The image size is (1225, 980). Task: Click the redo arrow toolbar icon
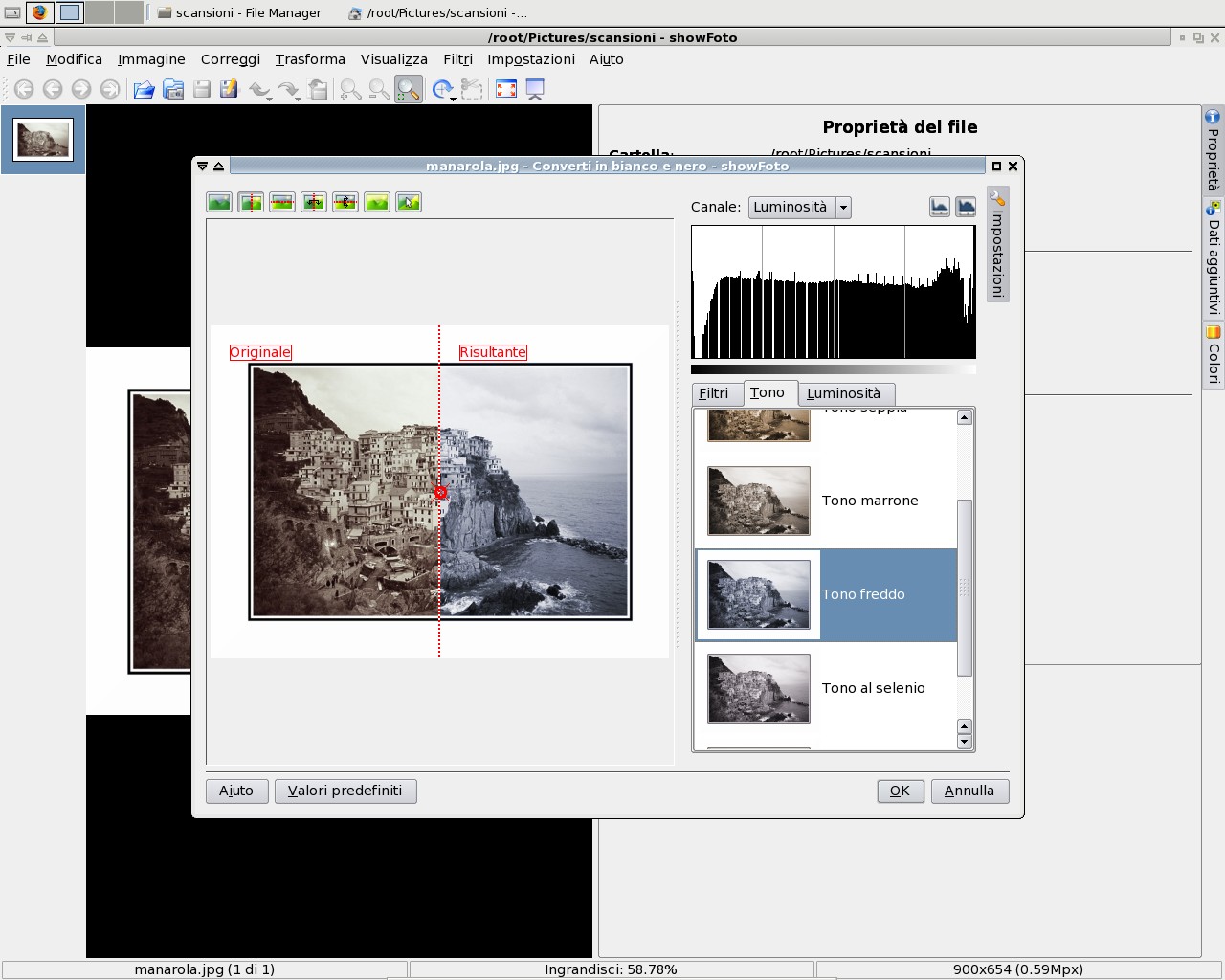coord(285,89)
